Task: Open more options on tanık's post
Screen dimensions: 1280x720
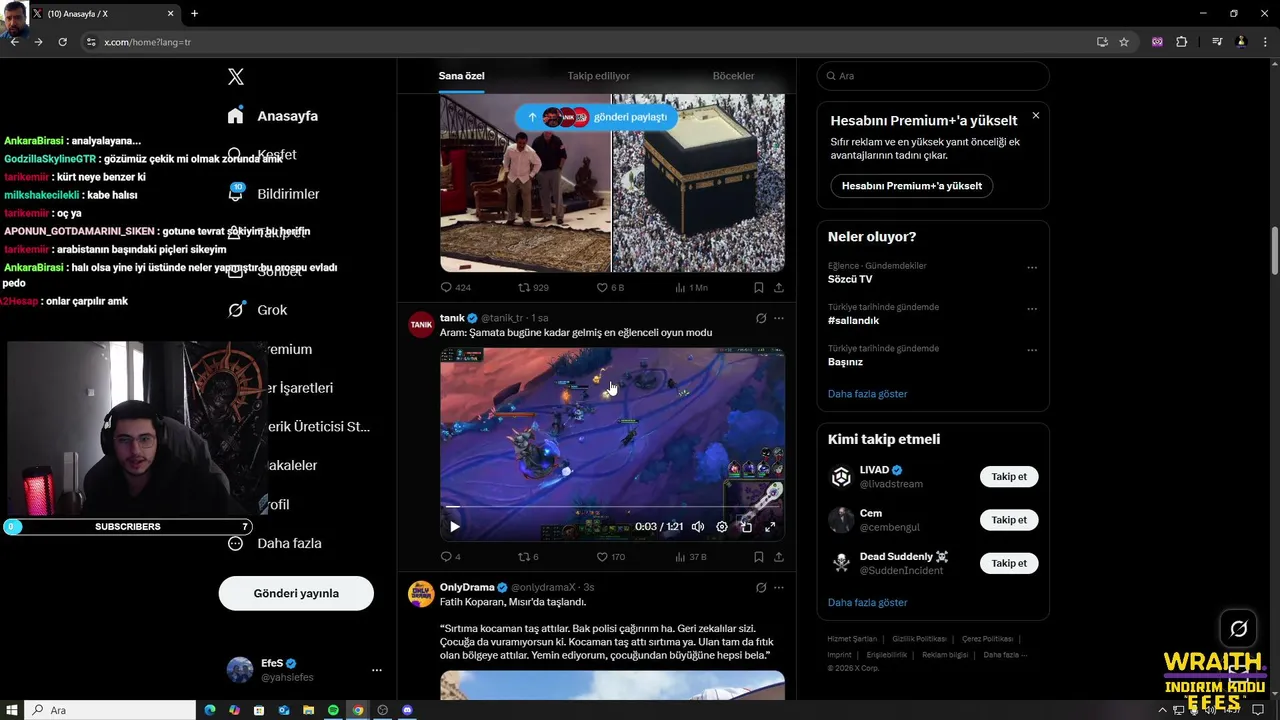Action: [779, 318]
